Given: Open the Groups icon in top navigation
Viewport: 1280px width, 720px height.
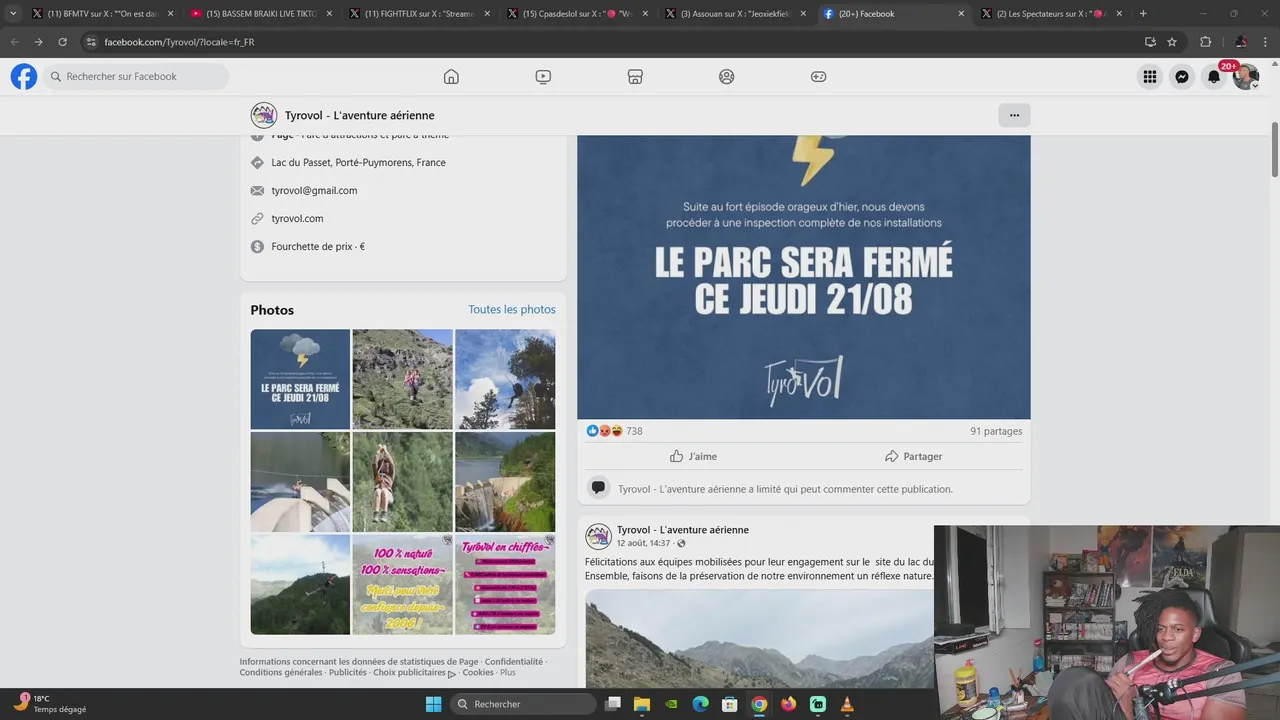Looking at the screenshot, I should [x=727, y=76].
